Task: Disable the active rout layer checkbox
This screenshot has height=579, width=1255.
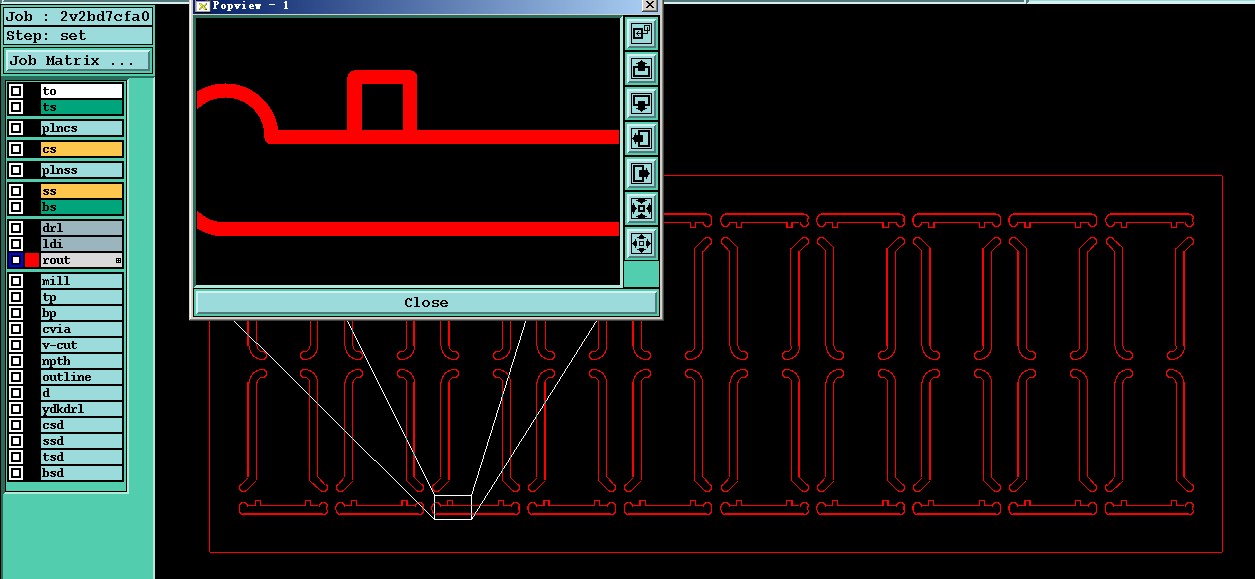Action: 16,260
